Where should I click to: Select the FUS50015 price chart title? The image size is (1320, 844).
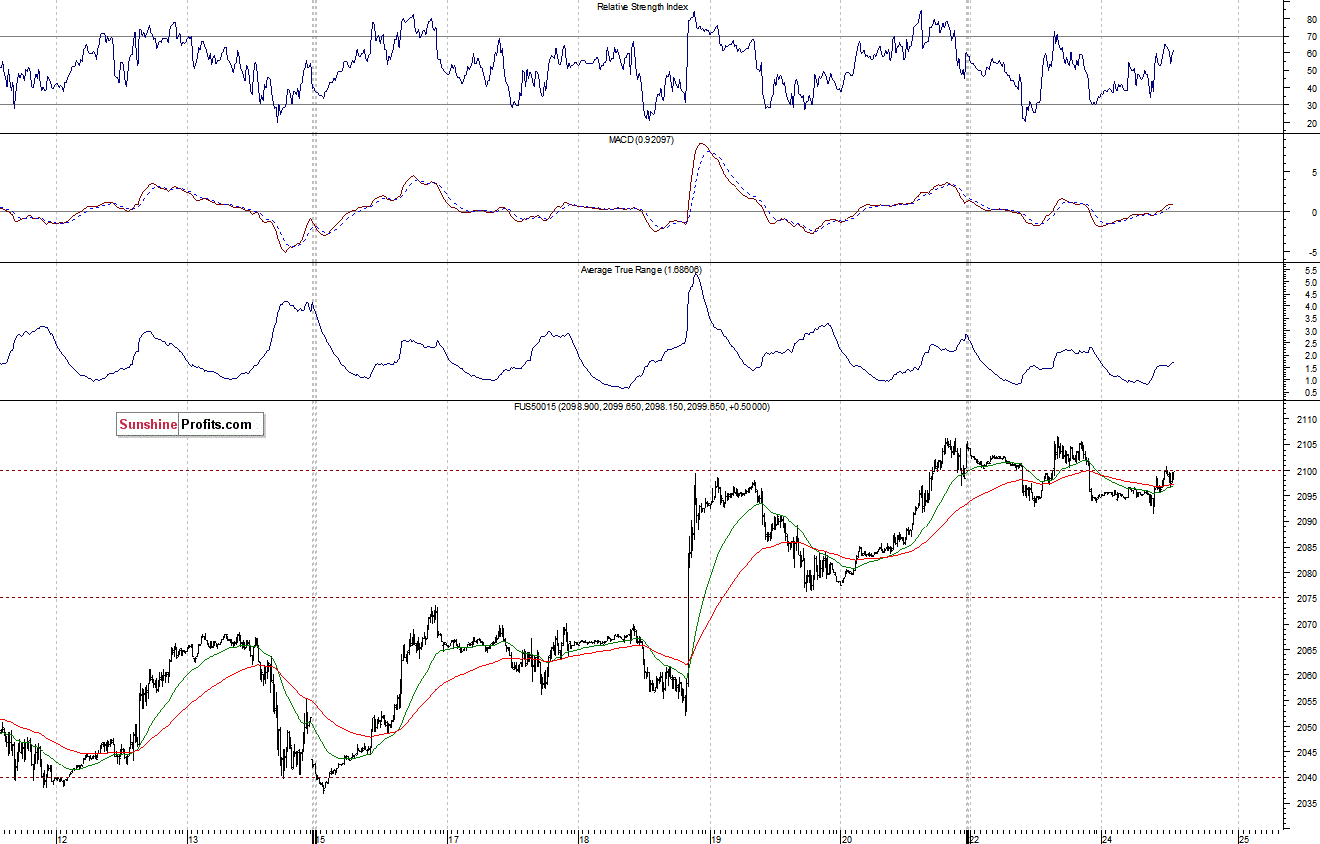click(641, 407)
